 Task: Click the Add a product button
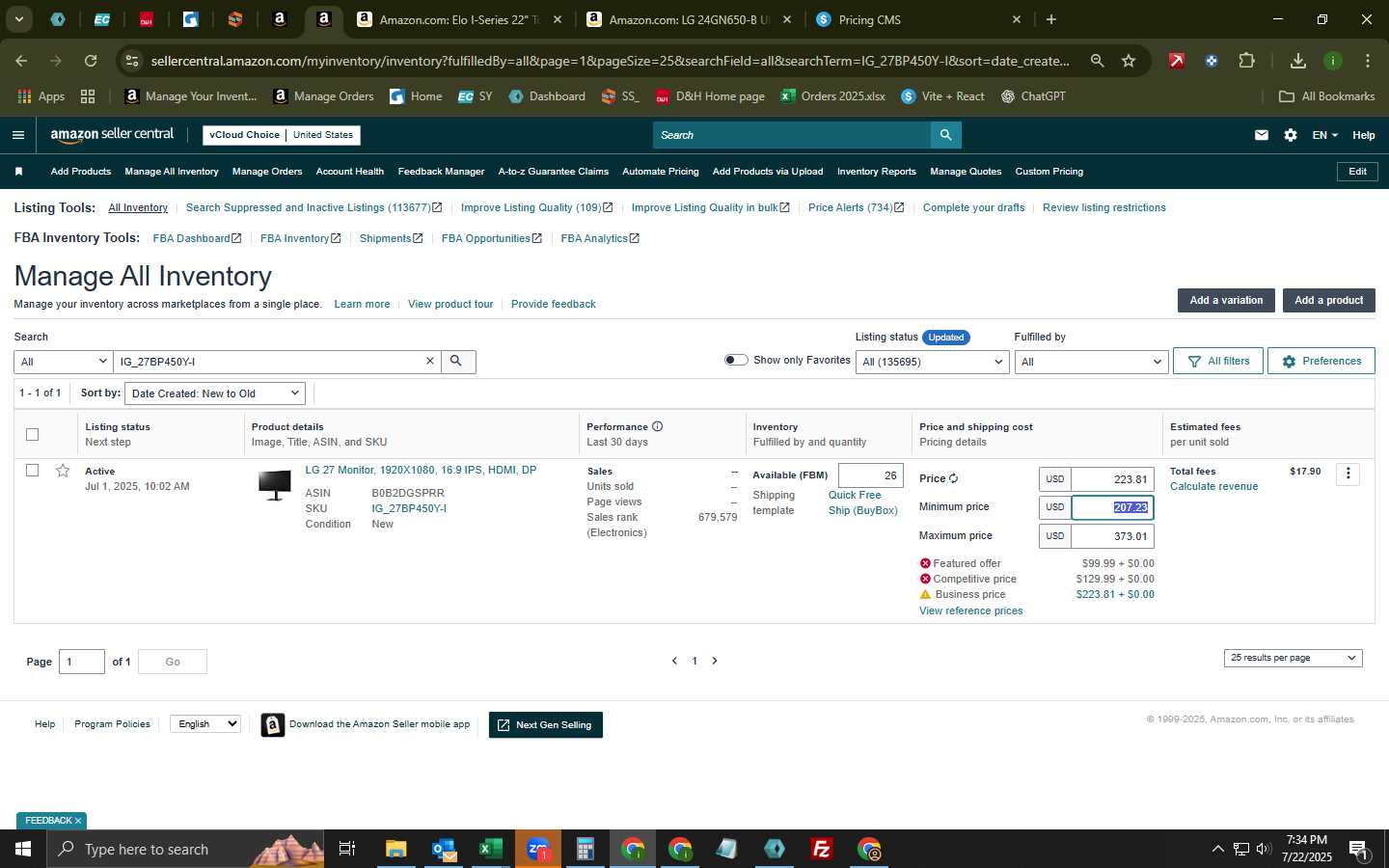[x=1328, y=300]
